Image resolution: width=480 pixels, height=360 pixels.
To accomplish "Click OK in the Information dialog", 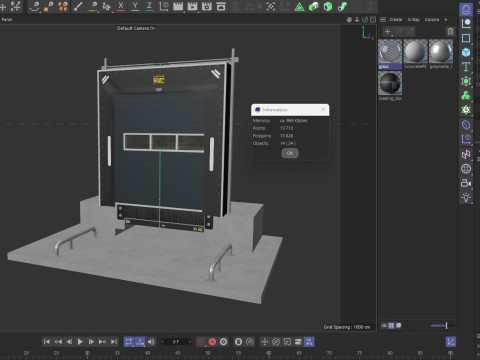I will (290, 153).
